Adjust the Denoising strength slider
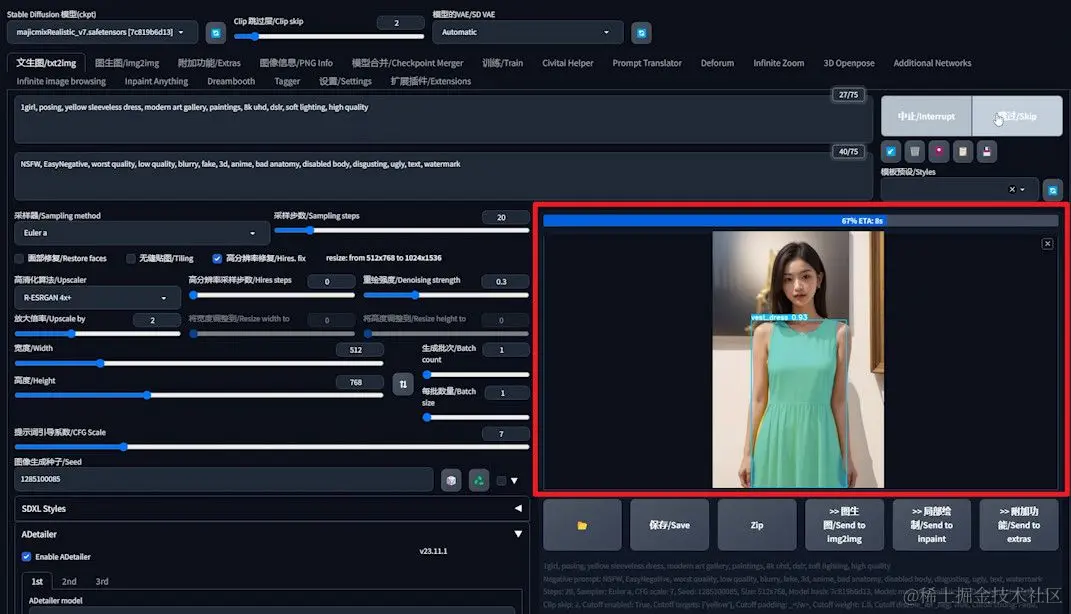The image size is (1071, 614). (446, 295)
